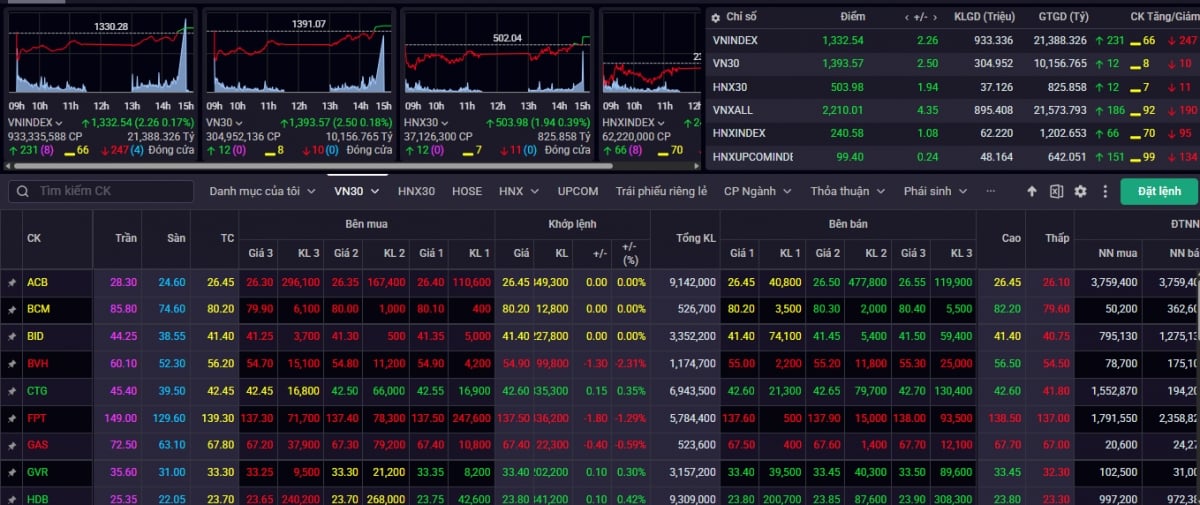Image resolution: width=1200 pixels, height=505 pixels.
Task: Click the previous arrow next to +/-
Action: click(x=908, y=17)
